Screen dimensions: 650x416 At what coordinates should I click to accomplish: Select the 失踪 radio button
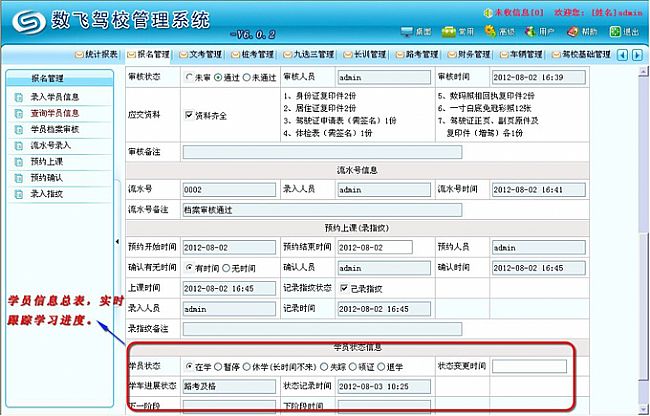[324, 366]
